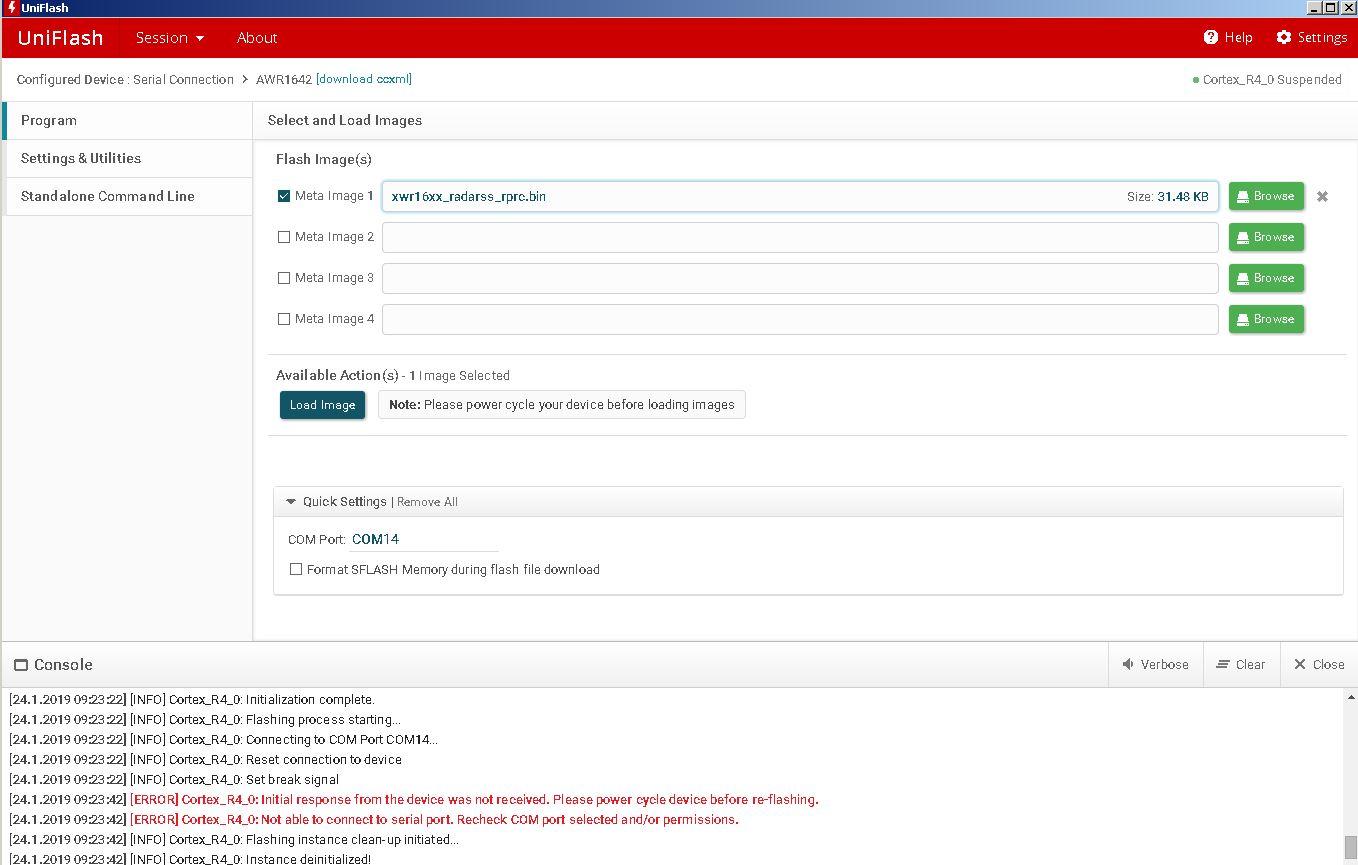This screenshot has width=1358, height=865.
Task: Click the console scrollbar thumb
Action: (x=1350, y=847)
